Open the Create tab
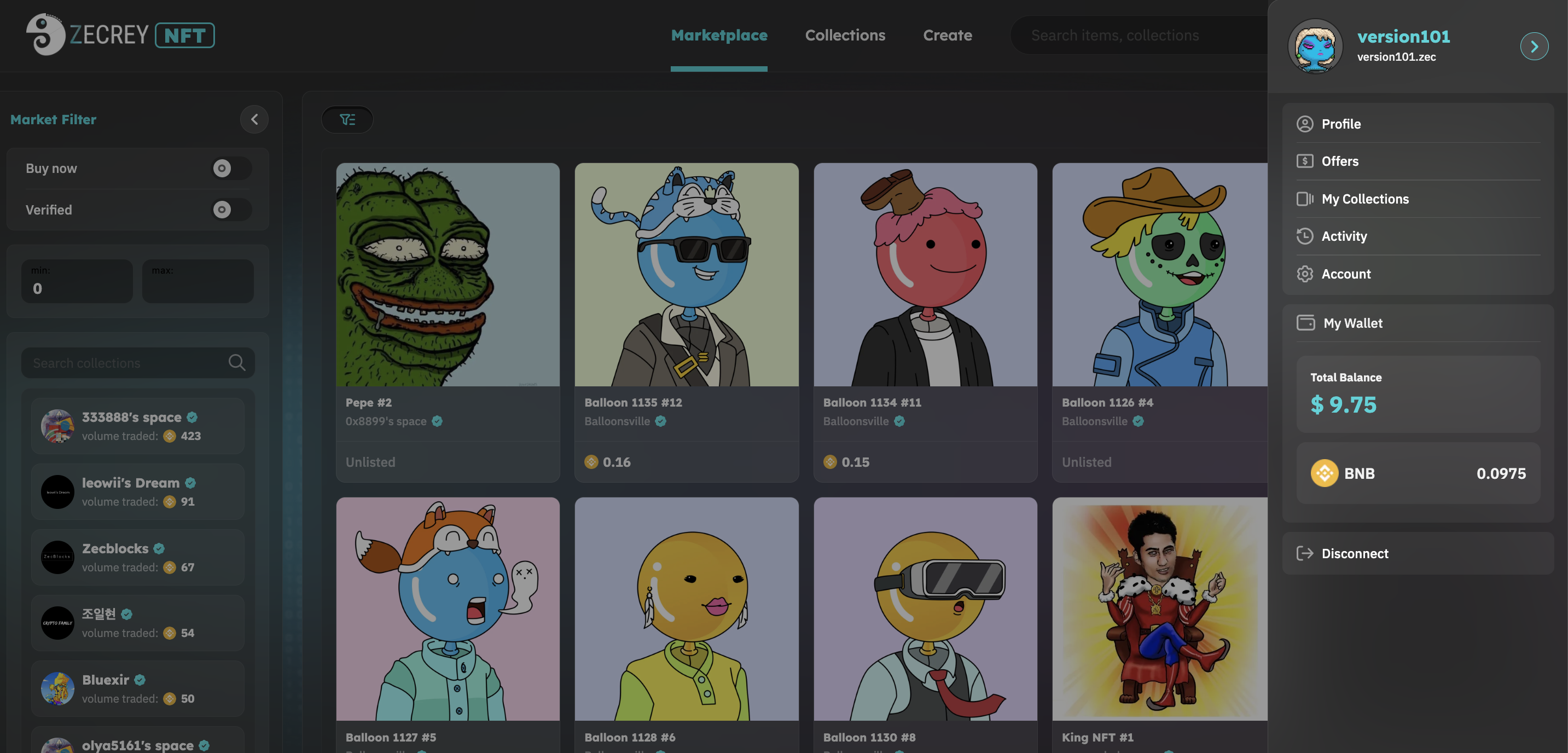1568x753 pixels. pyautogui.click(x=947, y=36)
